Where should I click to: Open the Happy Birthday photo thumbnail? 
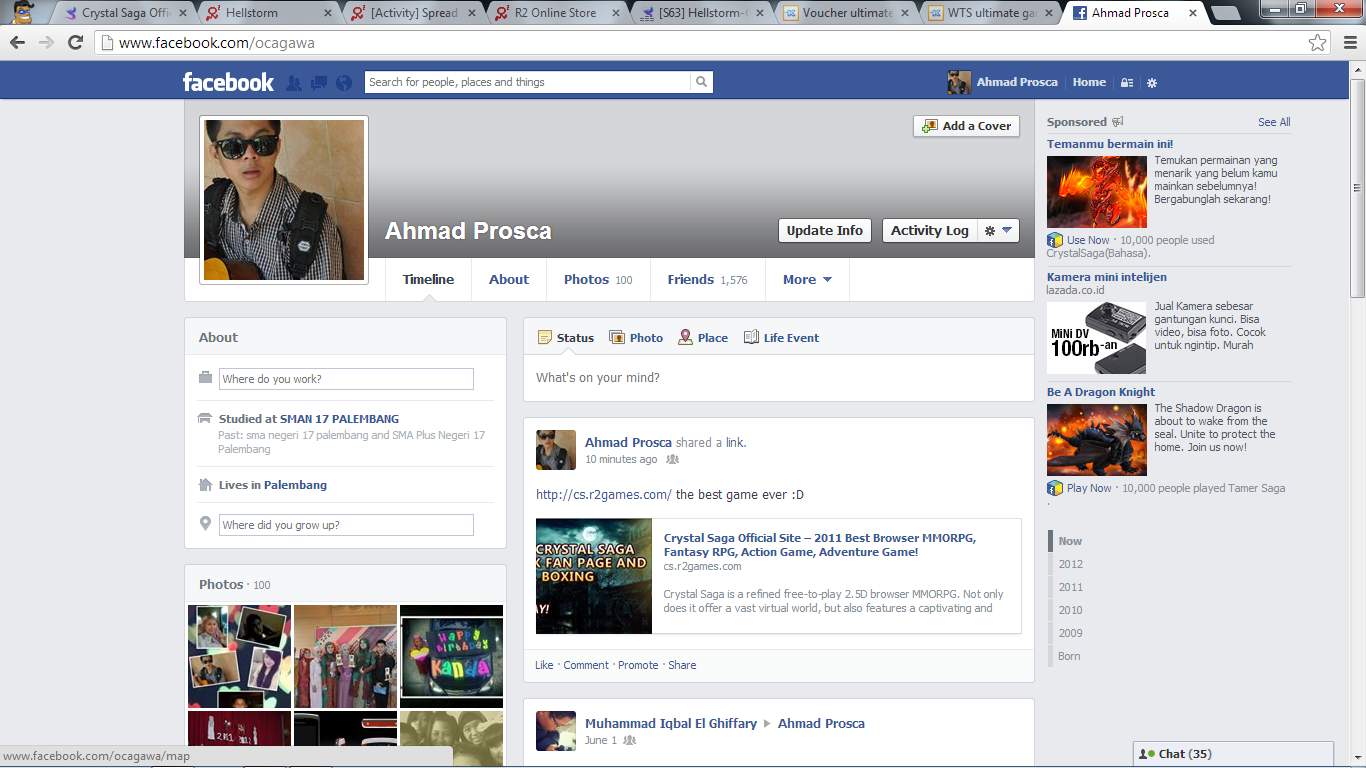[451, 656]
